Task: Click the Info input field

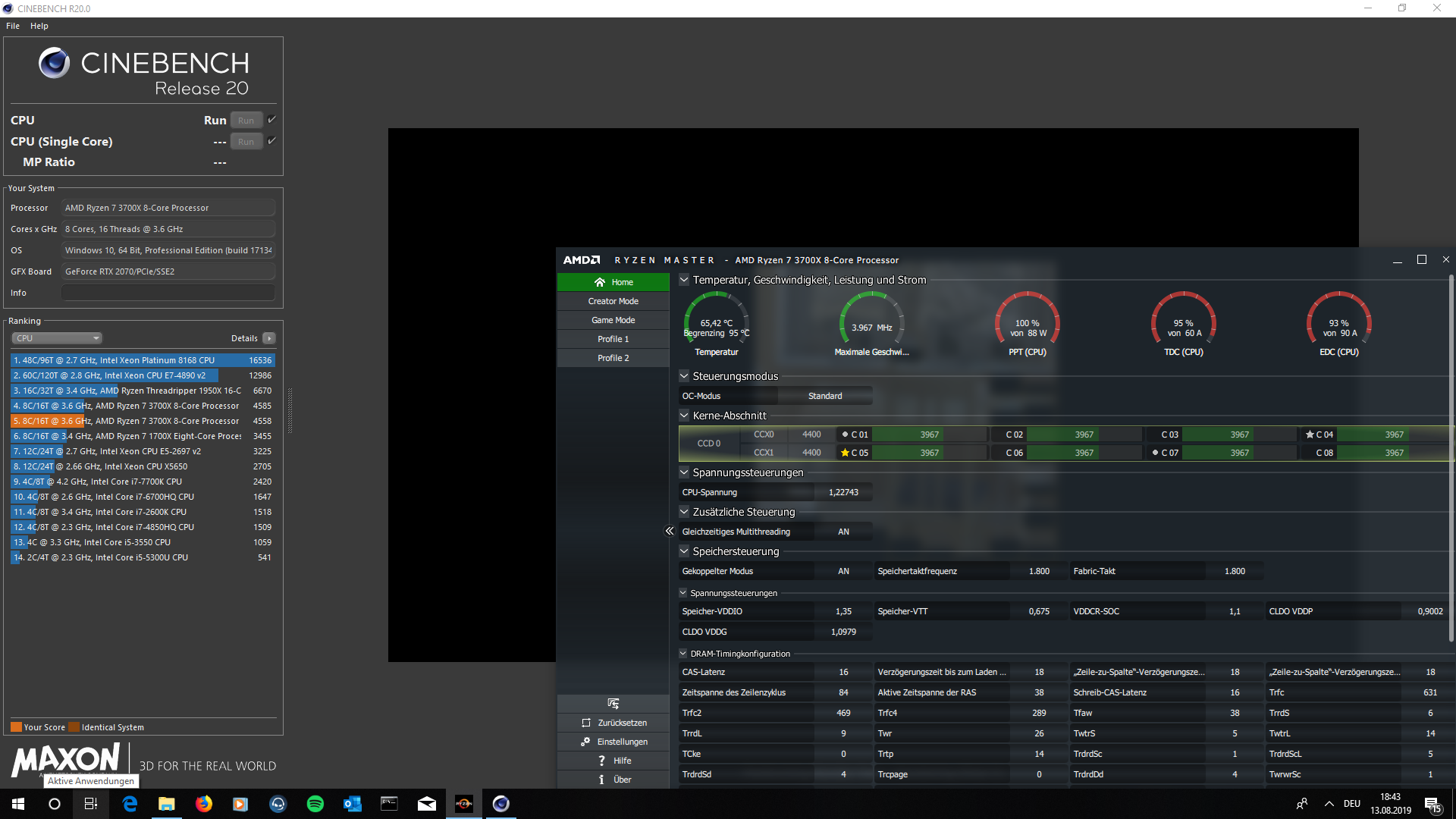Action: pos(168,293)
